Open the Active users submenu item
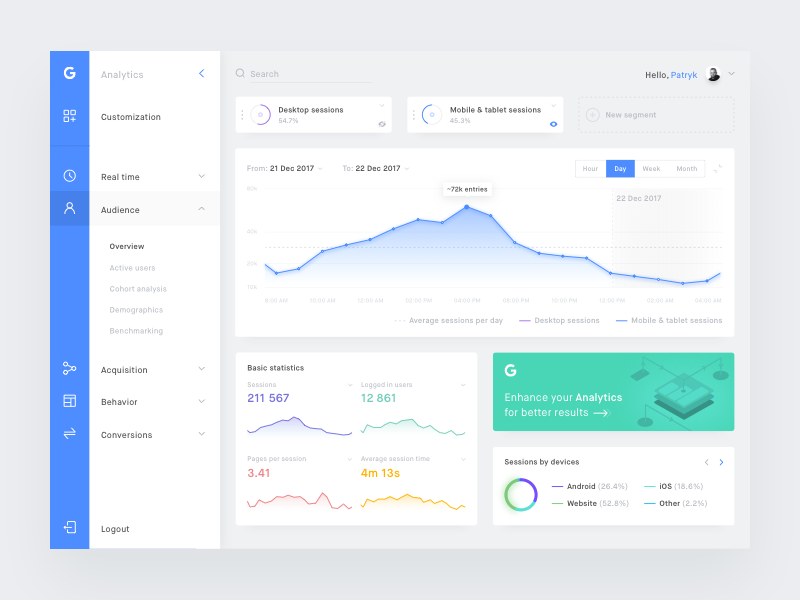 tap(132, 268)
